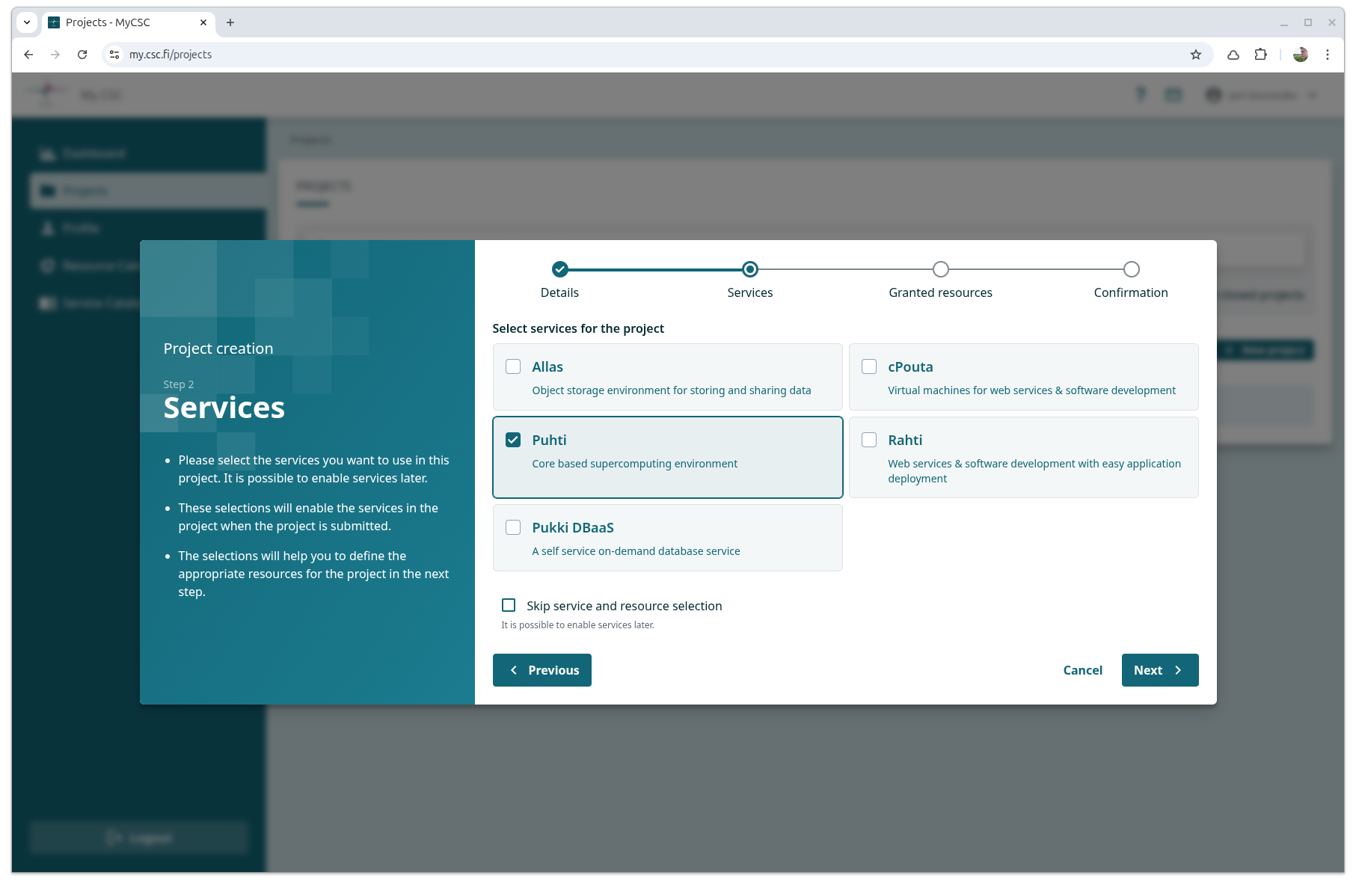This screenshot has height=896, width=1356.
Task: Select the Rahti service checkbox
Action: [869, 440]
